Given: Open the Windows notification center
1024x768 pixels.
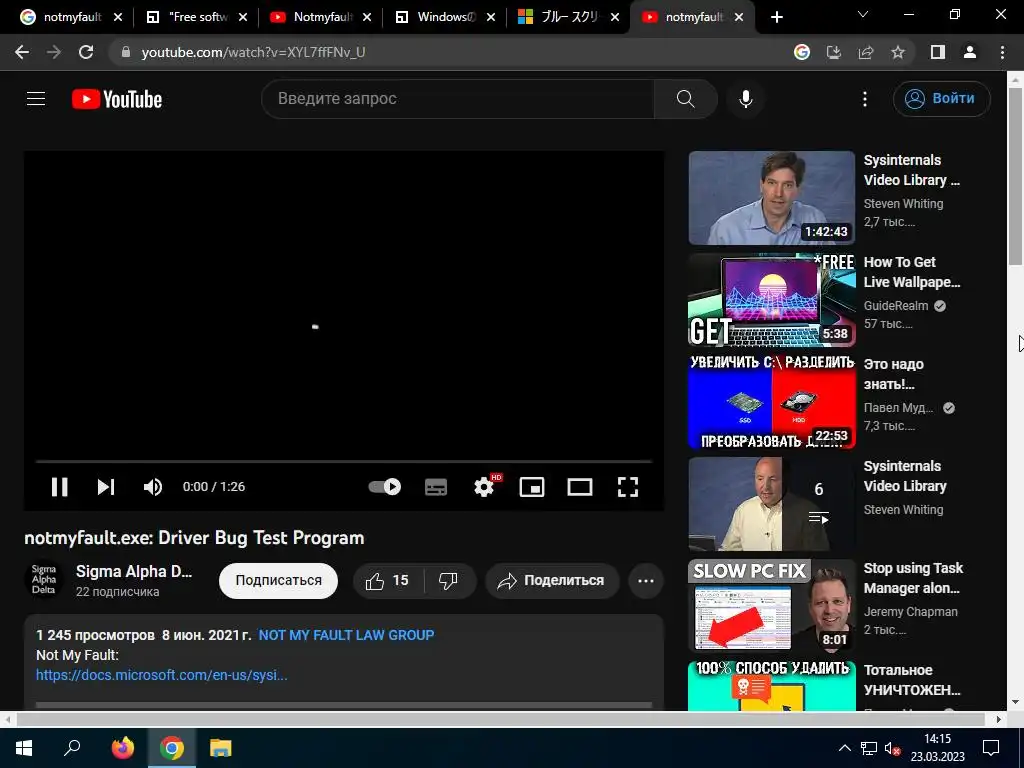Looking at the screenshot, I should tap(991, 748).
